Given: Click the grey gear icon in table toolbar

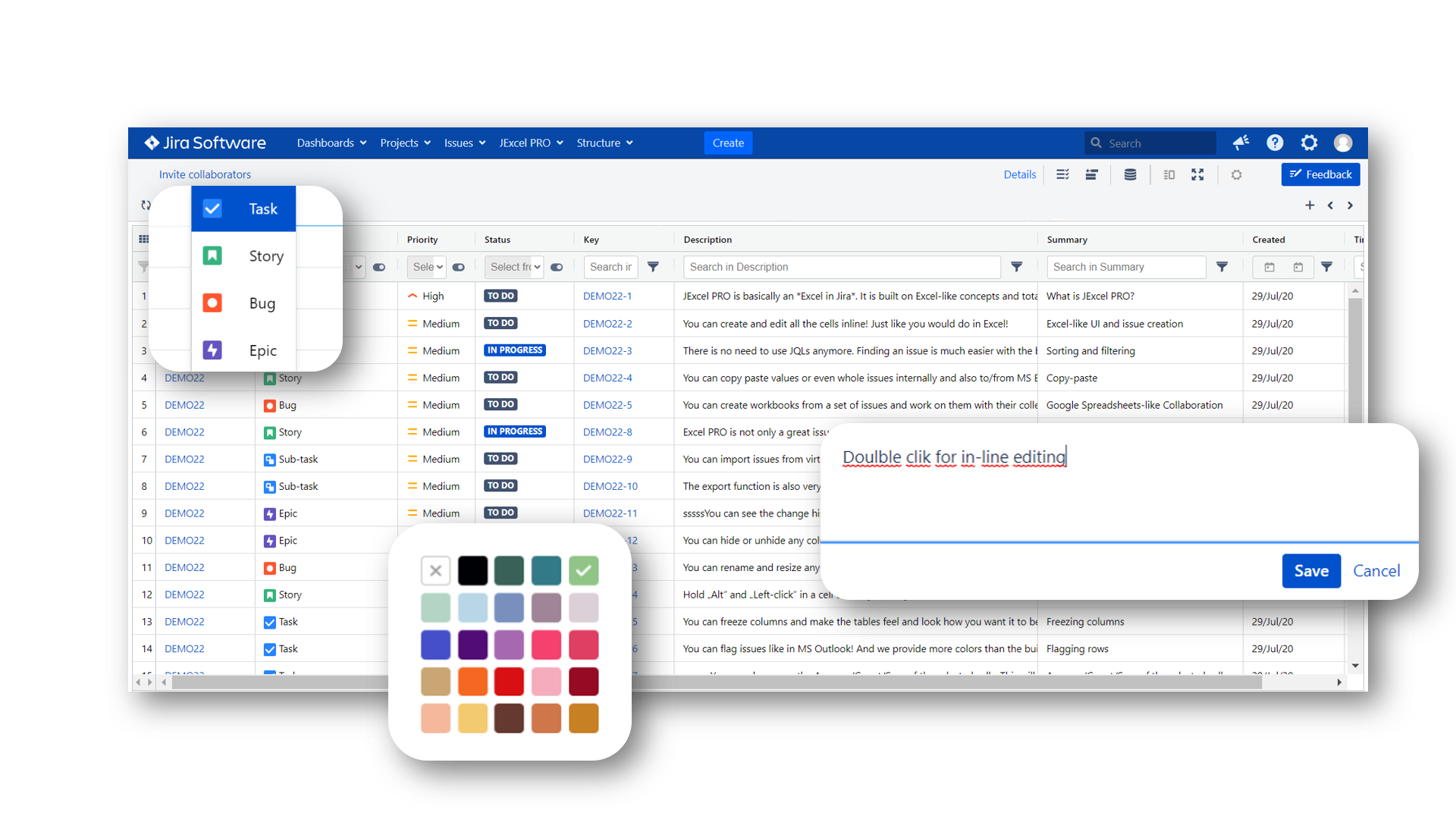Looking at the screenshot, I should pos(1236,174).
